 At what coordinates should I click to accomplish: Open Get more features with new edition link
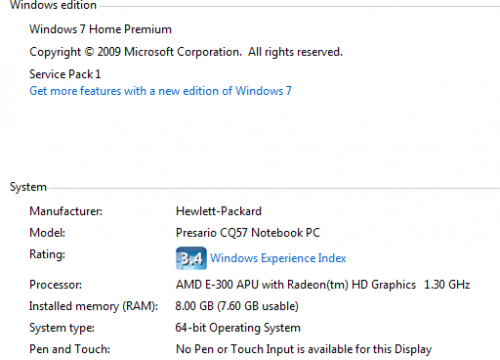tap(160, 91)
